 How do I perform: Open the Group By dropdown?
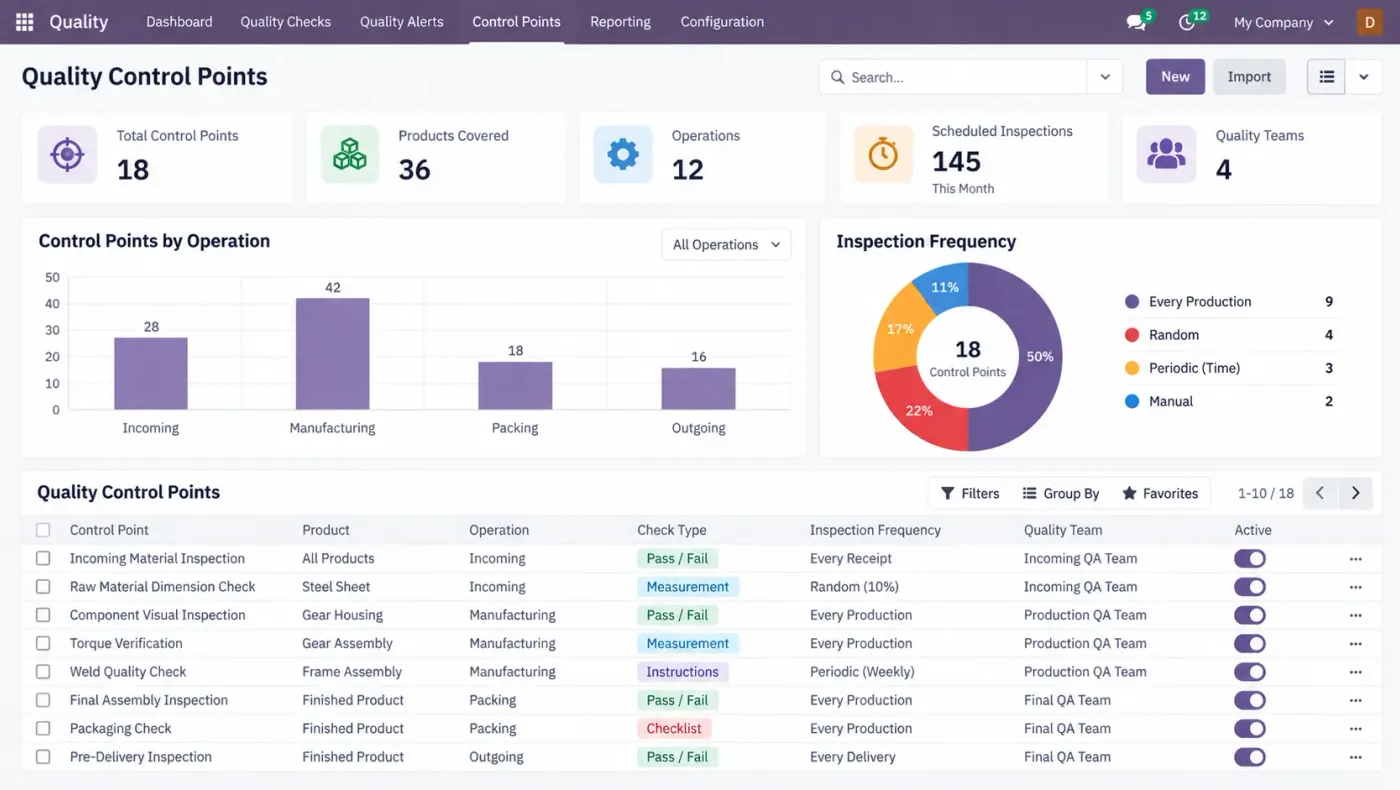click(1061, 493)
